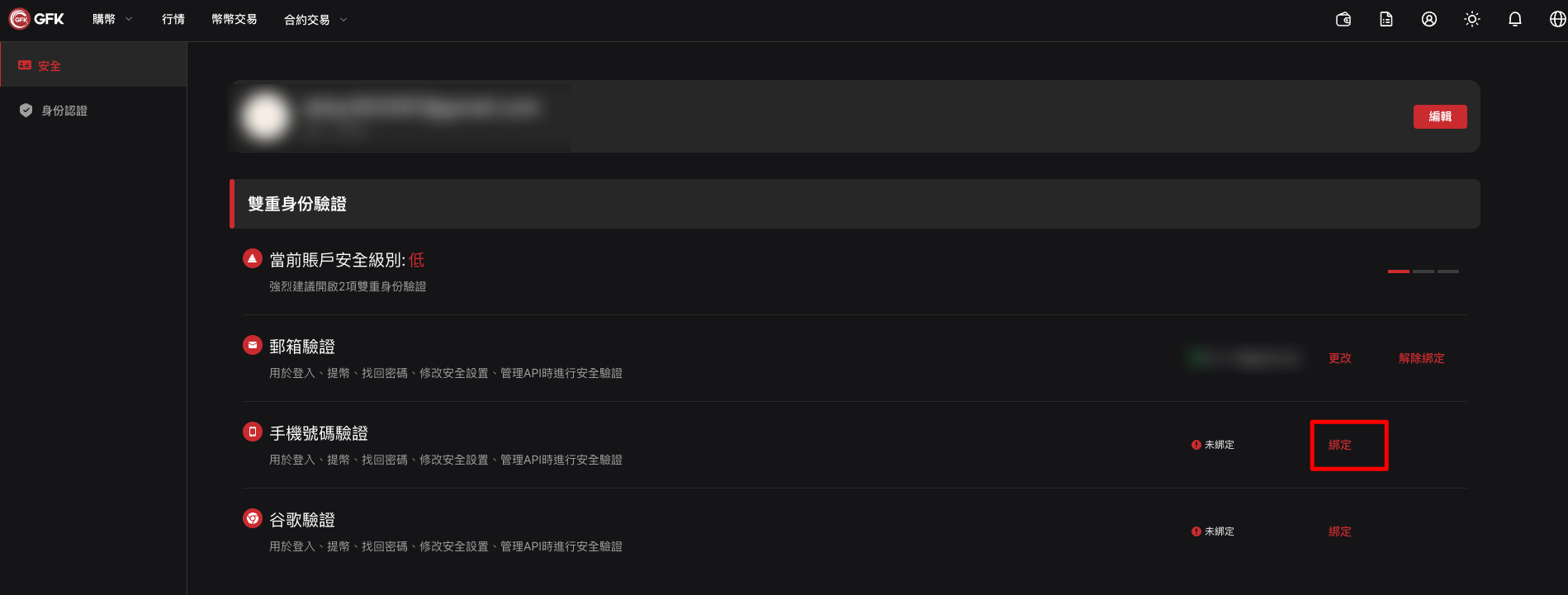Click 更改 for email verification
Viewport: 1568px width, 595px height.
pyautogui.click(x=1340, y=358)
